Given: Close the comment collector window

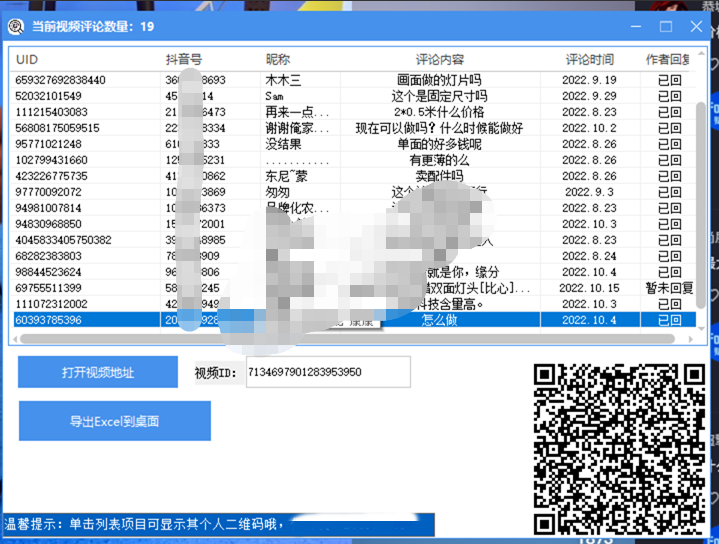Looking at the screenshot, I should (x=695, y=26).
